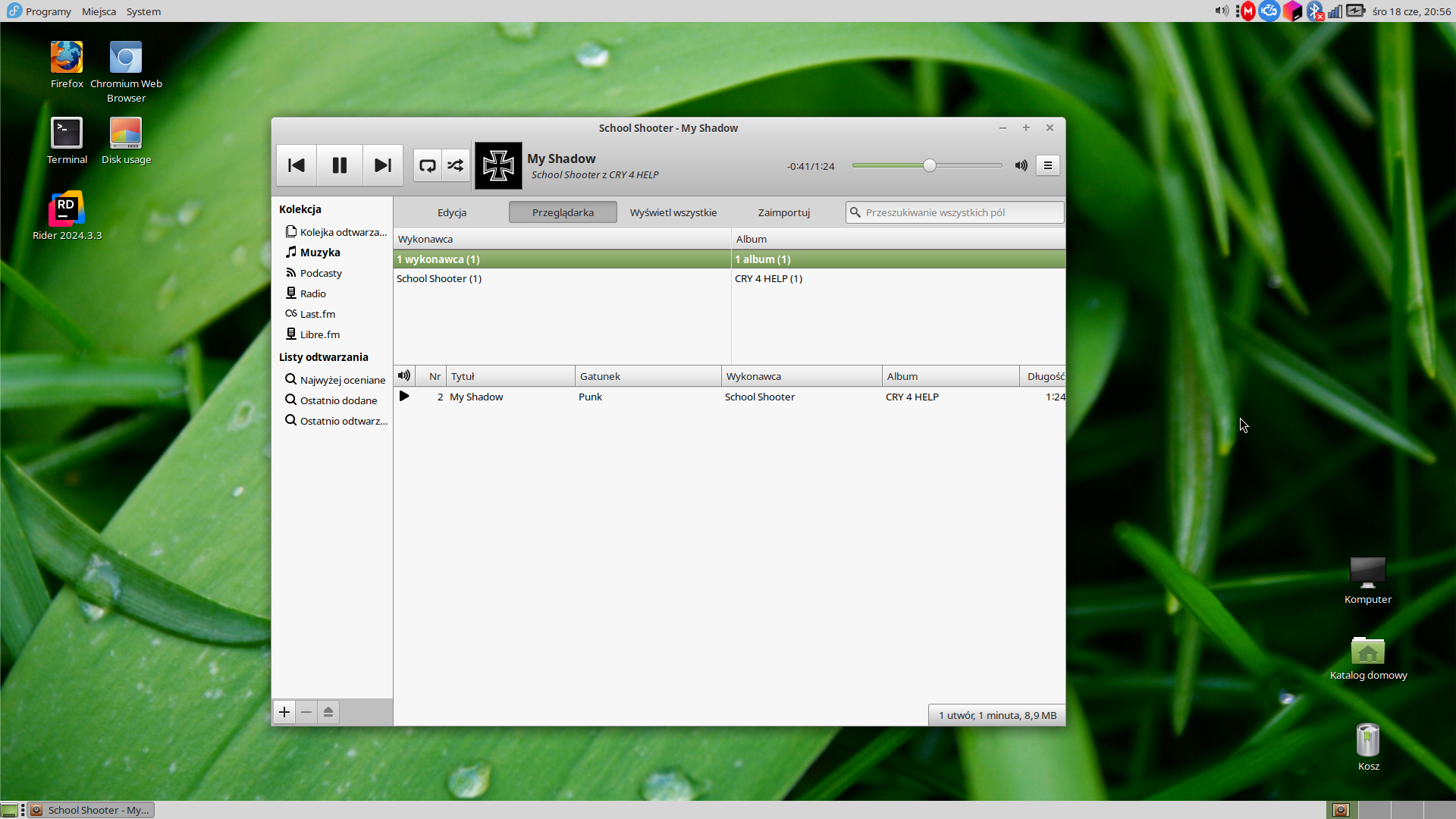Screen dimensions: 1456x819
Task: Open Disk usage desktop icon
Action: 126,141
